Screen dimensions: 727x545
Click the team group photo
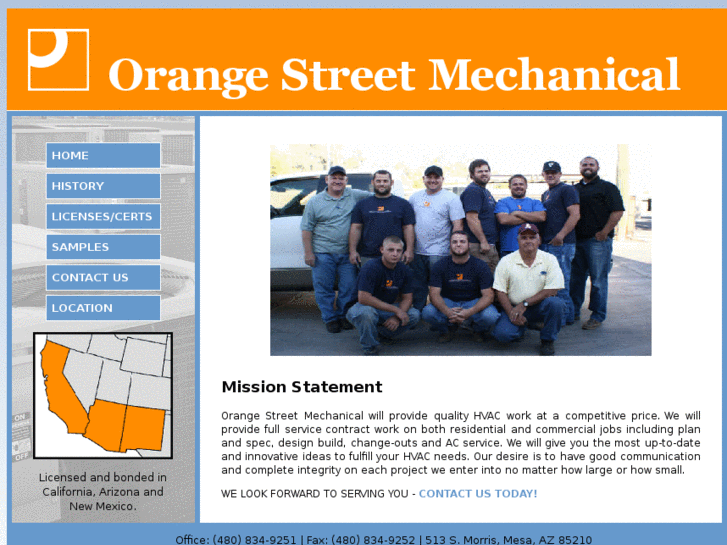click(x=460, y=250)
